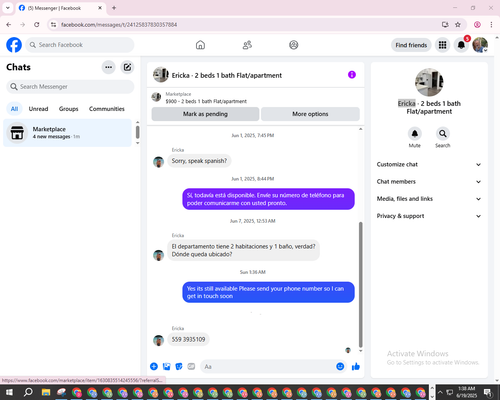This screenshot has width=500, height=400.
Task: Open the Groups icon in top navigation
Action: tap(294, 45)
